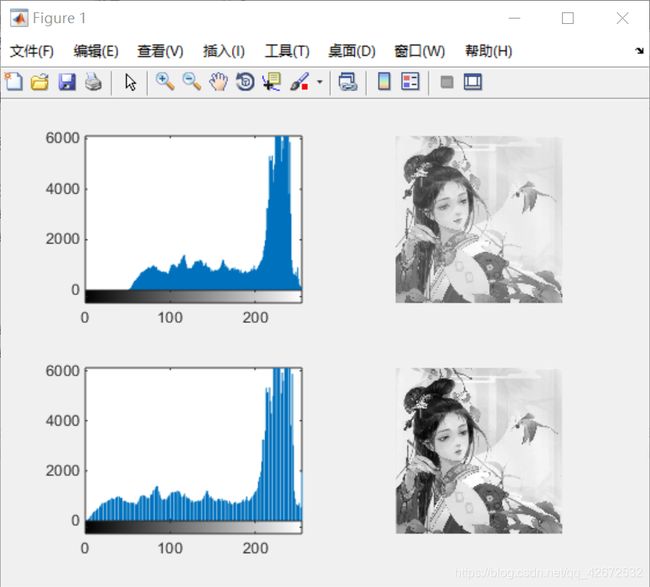Insert a colorbar using the toolbar icon
650x587 pixels.
(384, 82)
